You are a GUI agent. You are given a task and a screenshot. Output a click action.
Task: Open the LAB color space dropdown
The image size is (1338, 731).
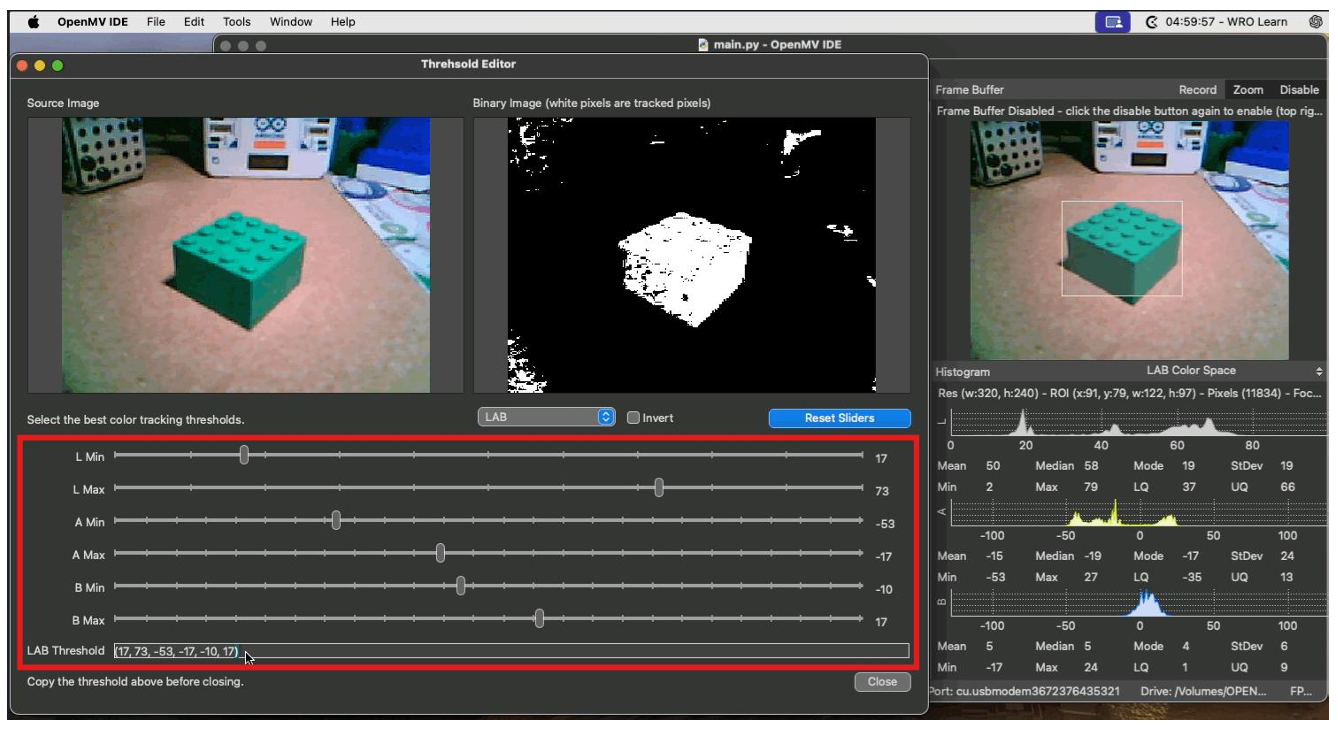(546, 418)
